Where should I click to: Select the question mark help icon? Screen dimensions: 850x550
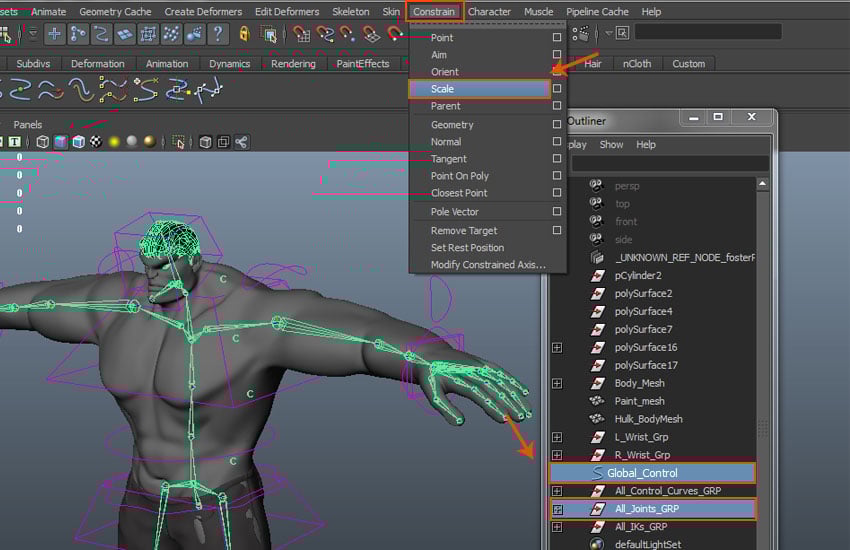(x=218, y=34)
